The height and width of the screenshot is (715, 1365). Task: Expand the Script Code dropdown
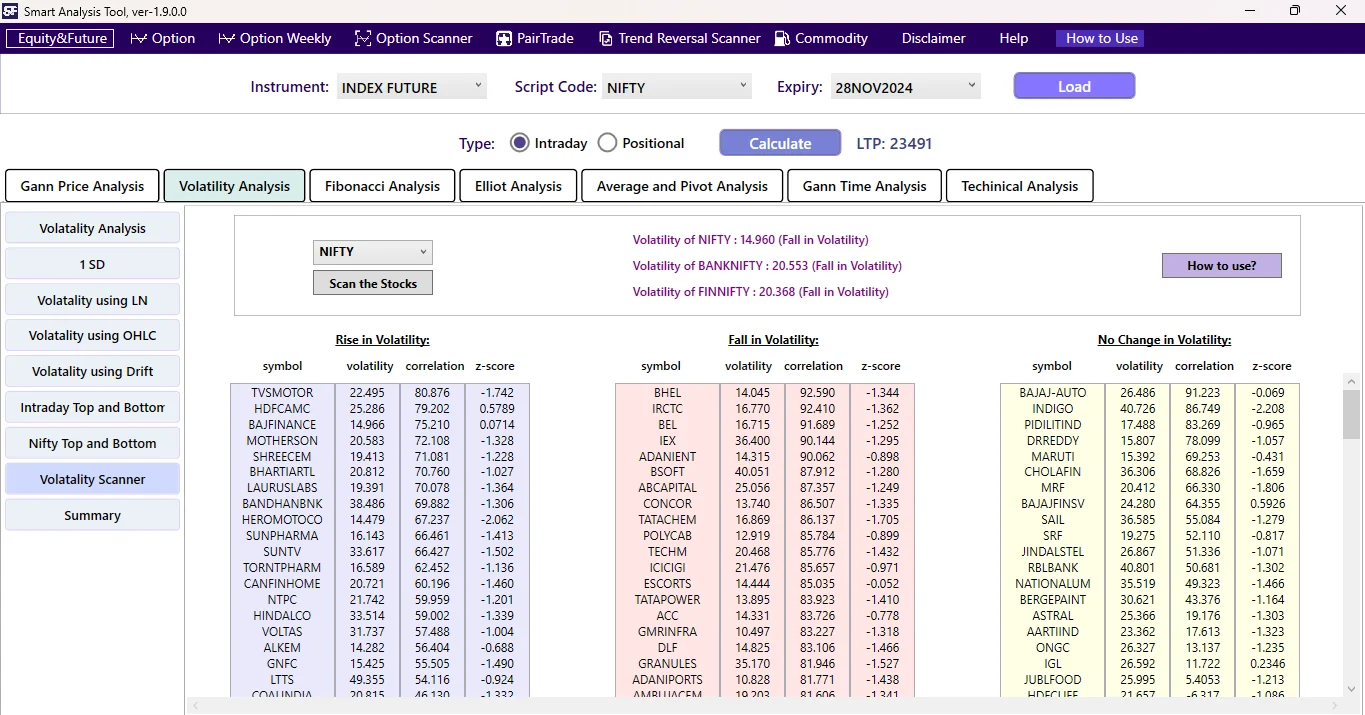pos(742,86)
